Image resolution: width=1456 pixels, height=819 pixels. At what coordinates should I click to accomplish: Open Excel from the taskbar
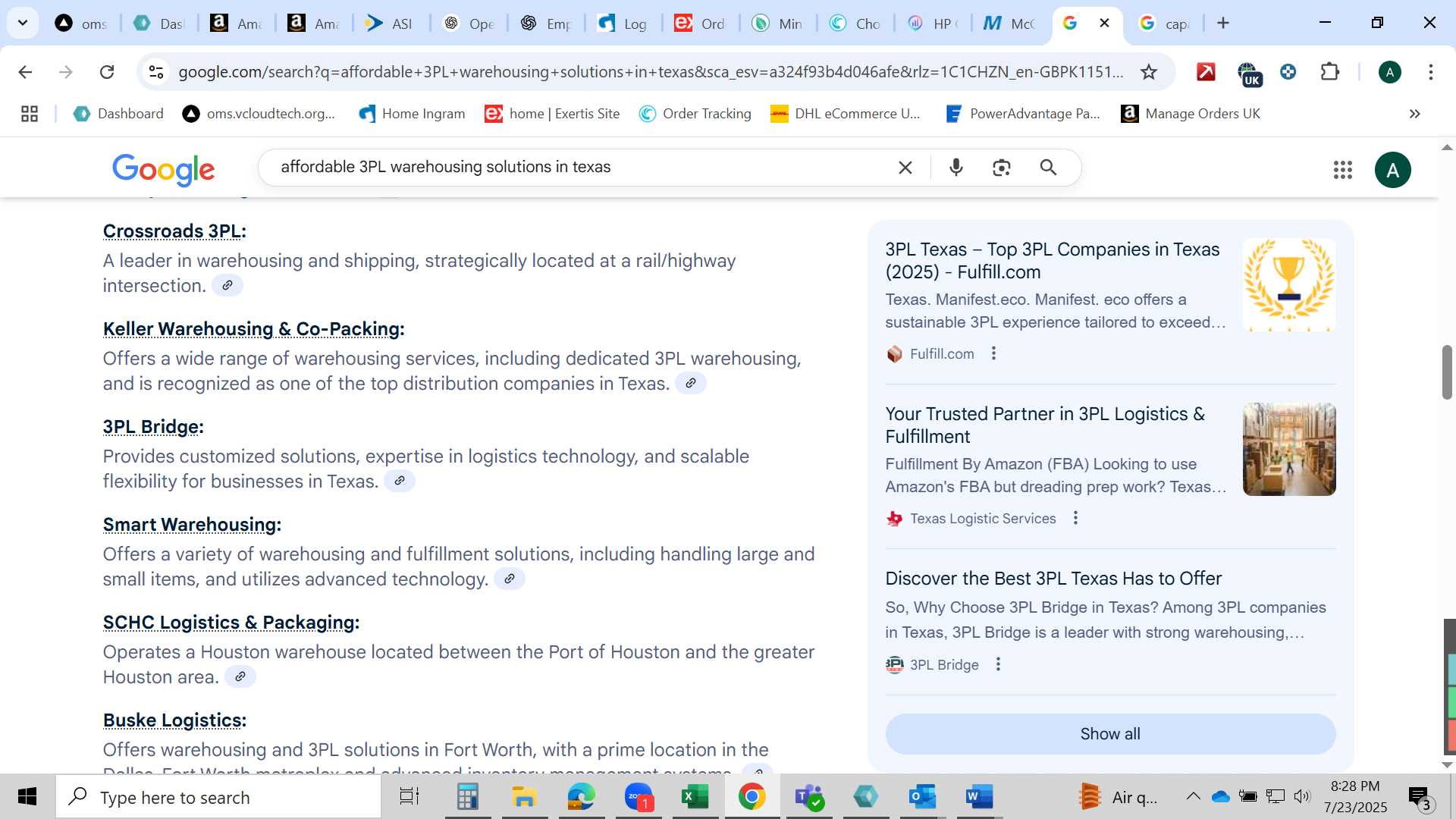[695, 796]
